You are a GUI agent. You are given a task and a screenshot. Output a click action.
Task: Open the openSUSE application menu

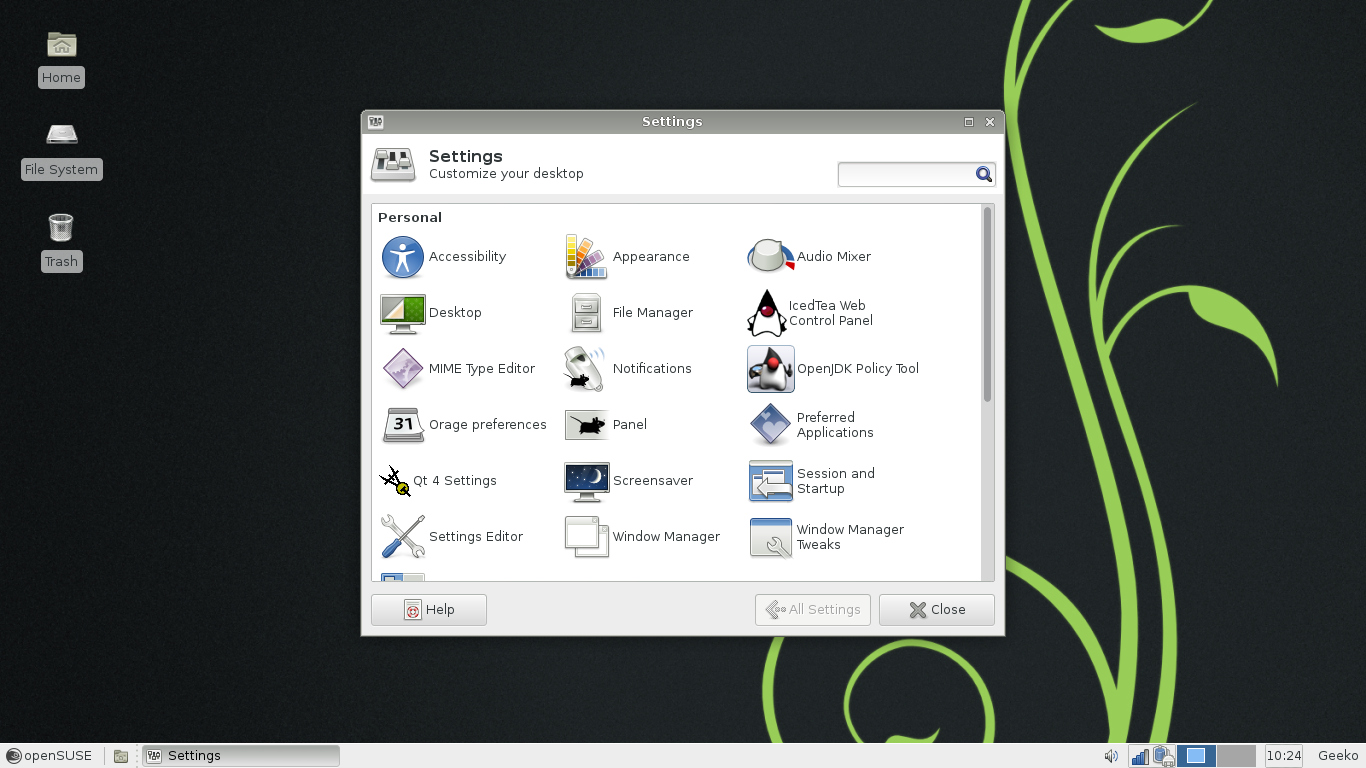click(50, 755)
